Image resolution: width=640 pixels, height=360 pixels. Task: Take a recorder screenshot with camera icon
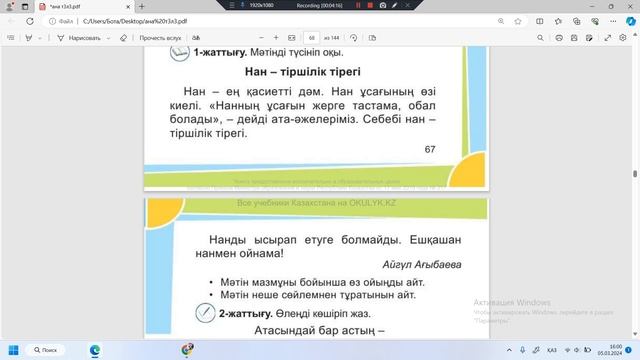[383, 5]
